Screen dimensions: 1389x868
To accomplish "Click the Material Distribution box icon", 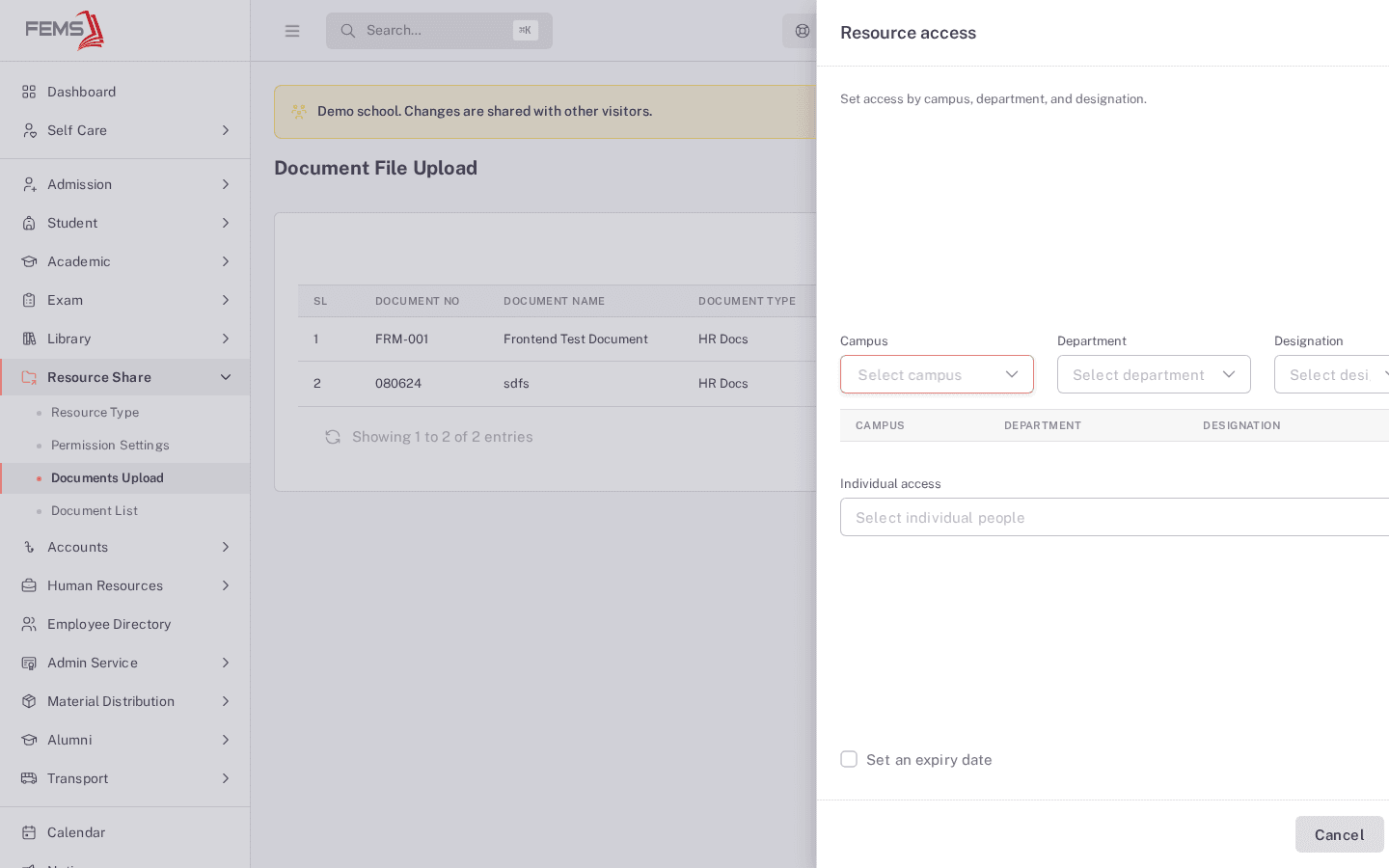I will pyautogui.click(x=29, y=701).
